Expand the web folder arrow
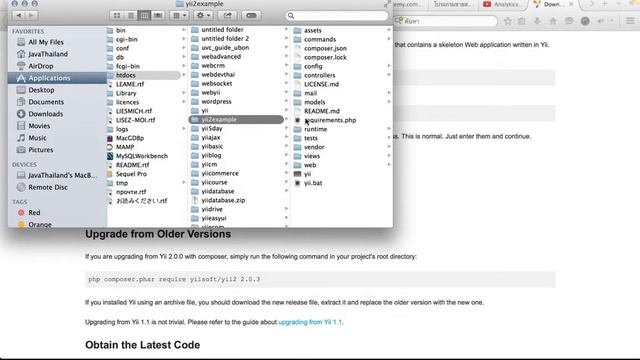The height and width of the screenshot is (360, 640). click(389, 165)
